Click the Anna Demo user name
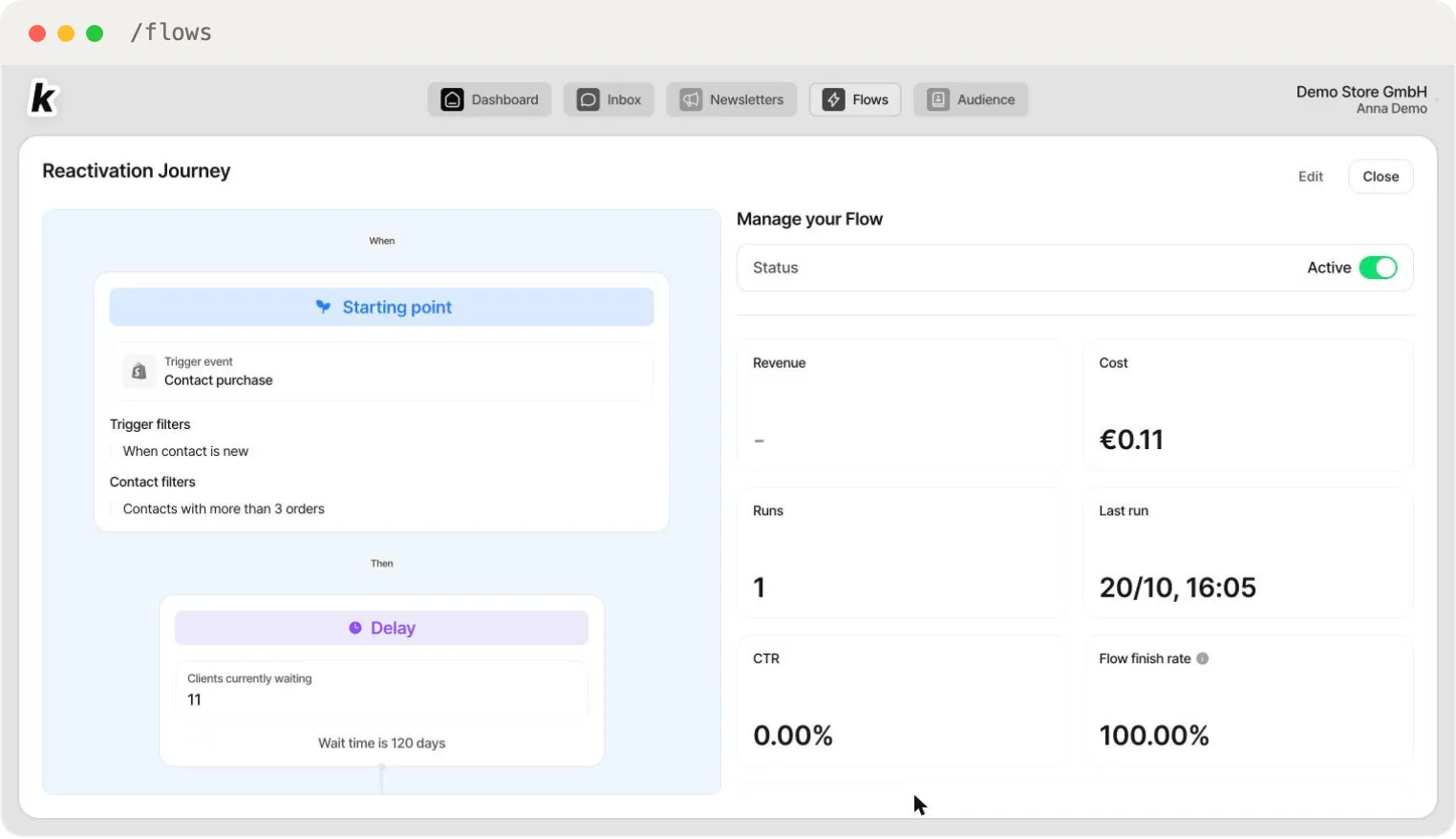This screenshot has height=839, width=1456. coord(1392,109)
